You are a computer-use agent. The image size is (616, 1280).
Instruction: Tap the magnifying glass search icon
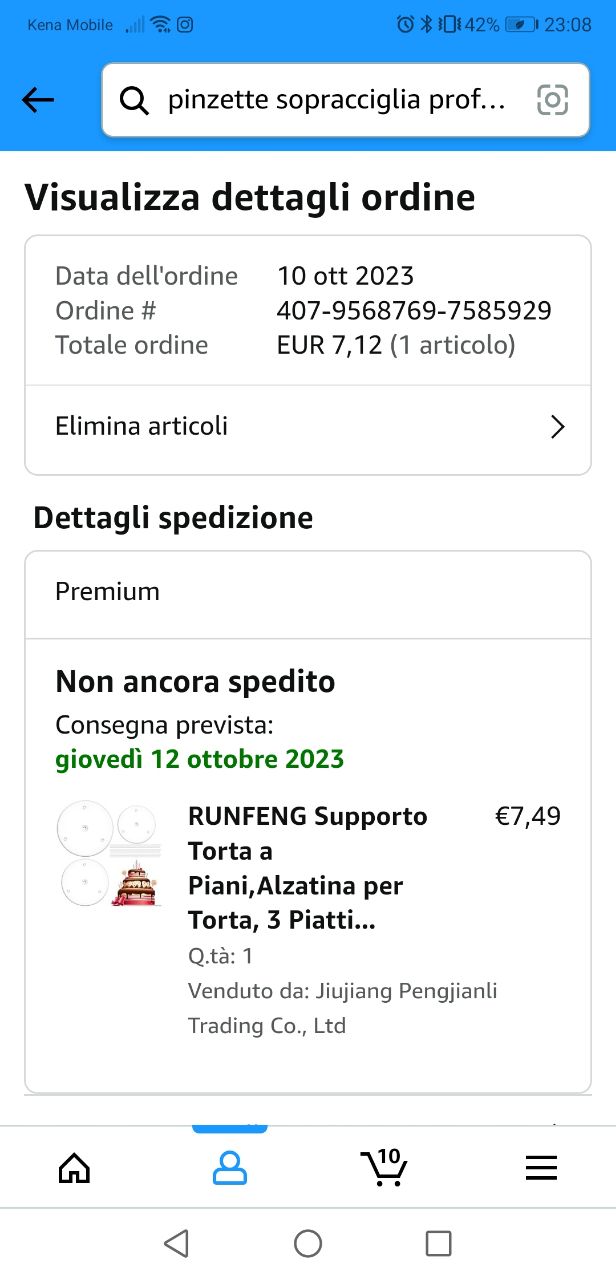[x=134, y=100]
